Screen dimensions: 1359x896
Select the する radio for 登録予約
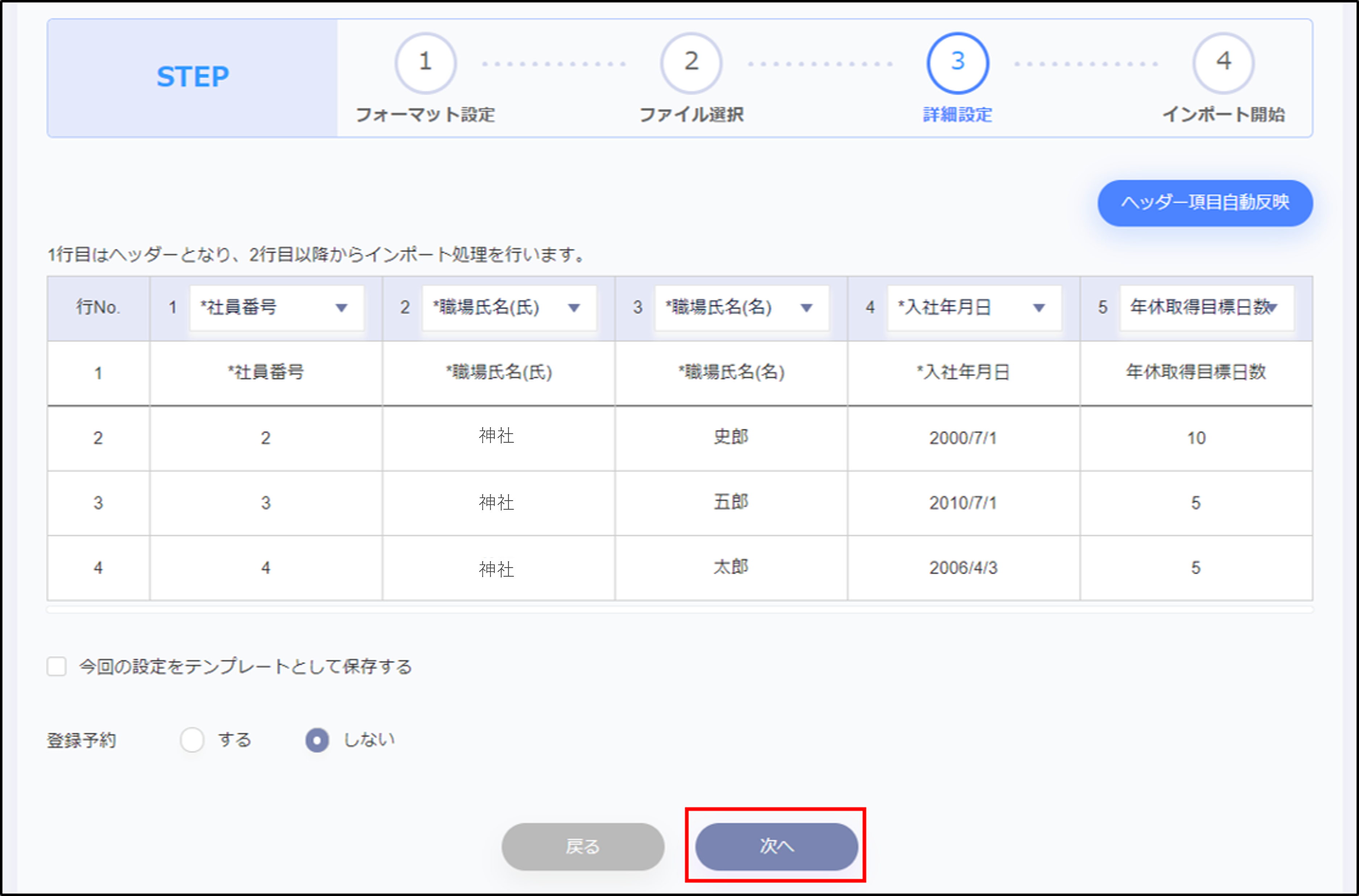click(x=192, y=740)
